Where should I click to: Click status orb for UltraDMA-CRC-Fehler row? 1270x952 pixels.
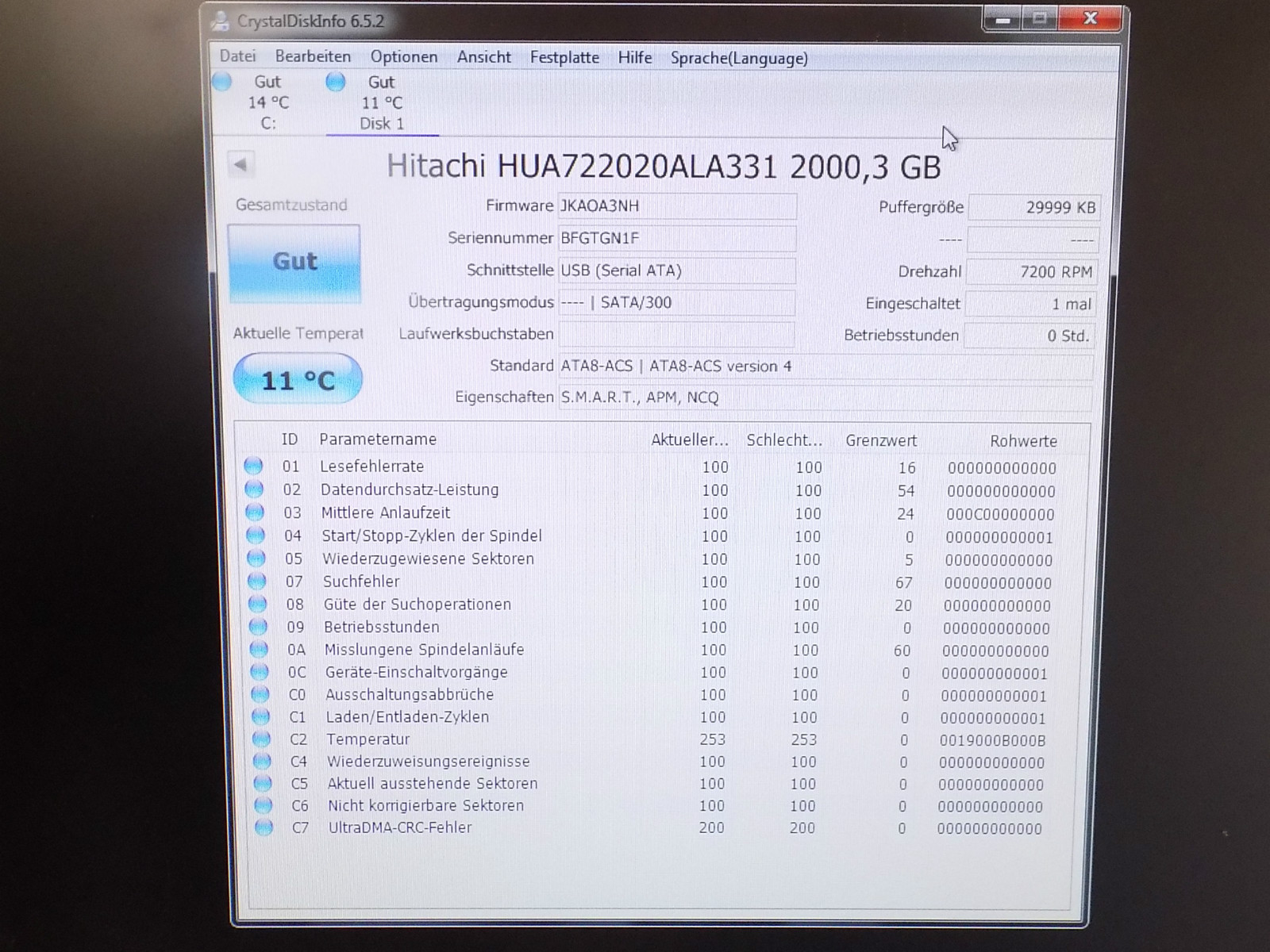coord(264,827)
